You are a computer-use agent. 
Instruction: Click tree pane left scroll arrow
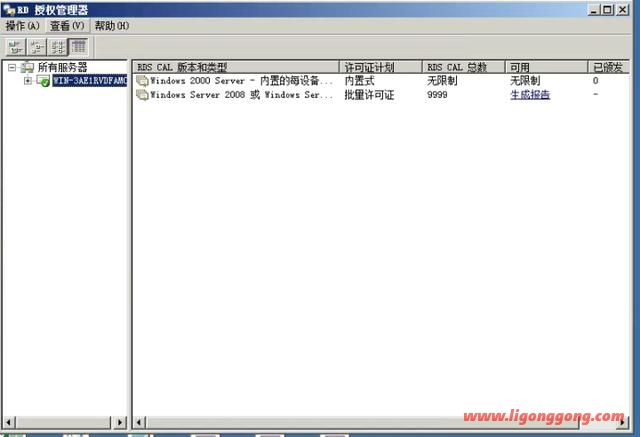pos(9,422)
